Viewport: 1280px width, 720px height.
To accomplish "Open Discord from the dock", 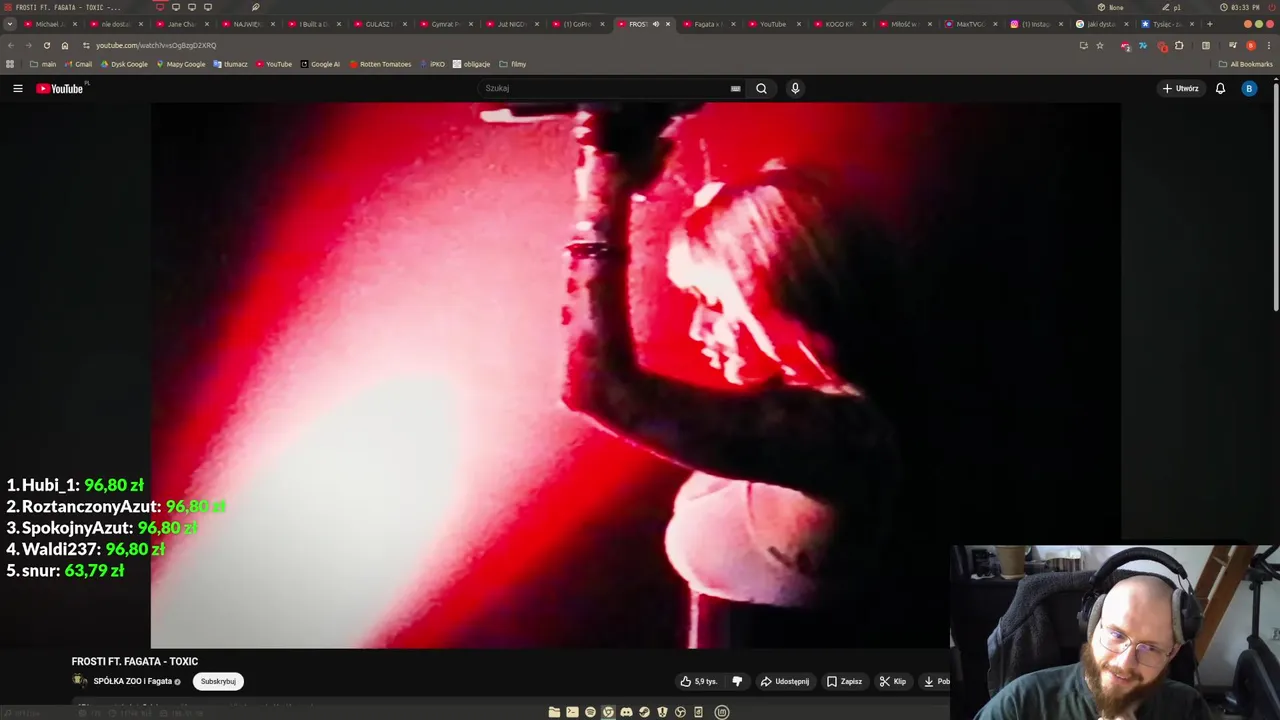I will [x=626, y=712].
